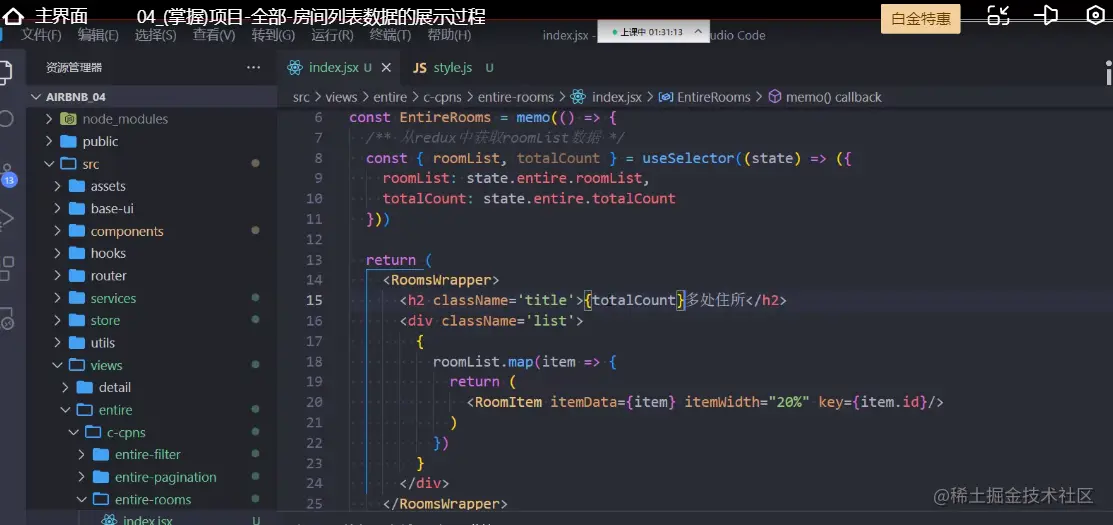Image resolution: width=1113 pixels, height=525 pixels.
Task: Select the router folder
Action: [109, 275]
